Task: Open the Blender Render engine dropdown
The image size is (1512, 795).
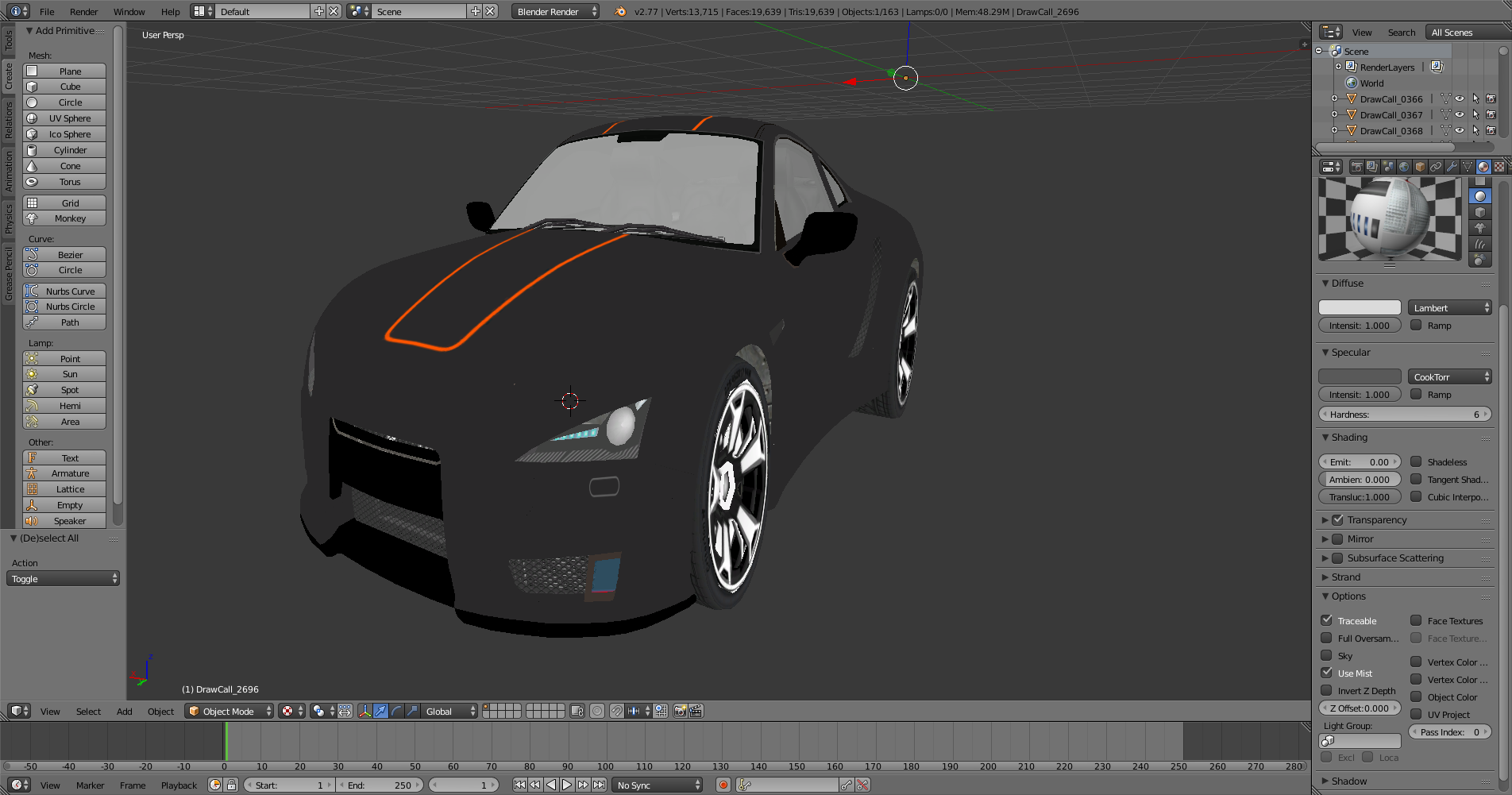Action: pos(555,11)
